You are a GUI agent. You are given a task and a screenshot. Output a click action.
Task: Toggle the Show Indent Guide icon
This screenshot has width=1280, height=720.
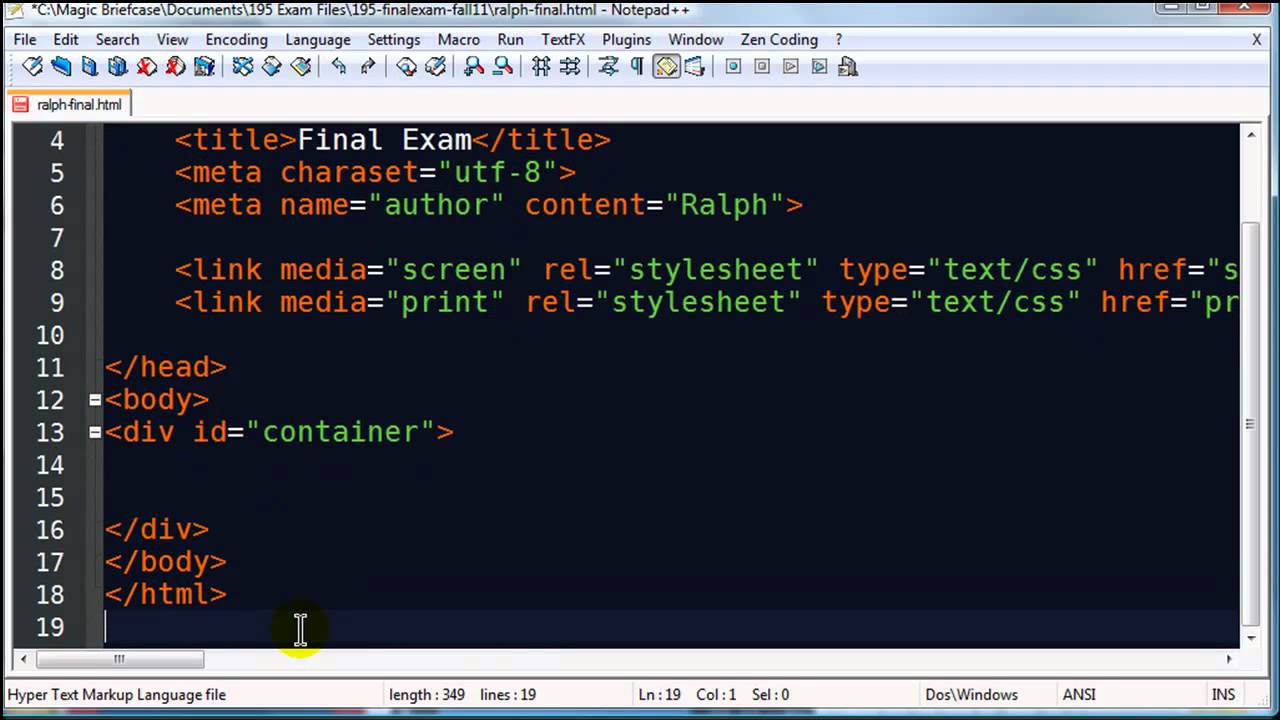[x=666, y=67]
